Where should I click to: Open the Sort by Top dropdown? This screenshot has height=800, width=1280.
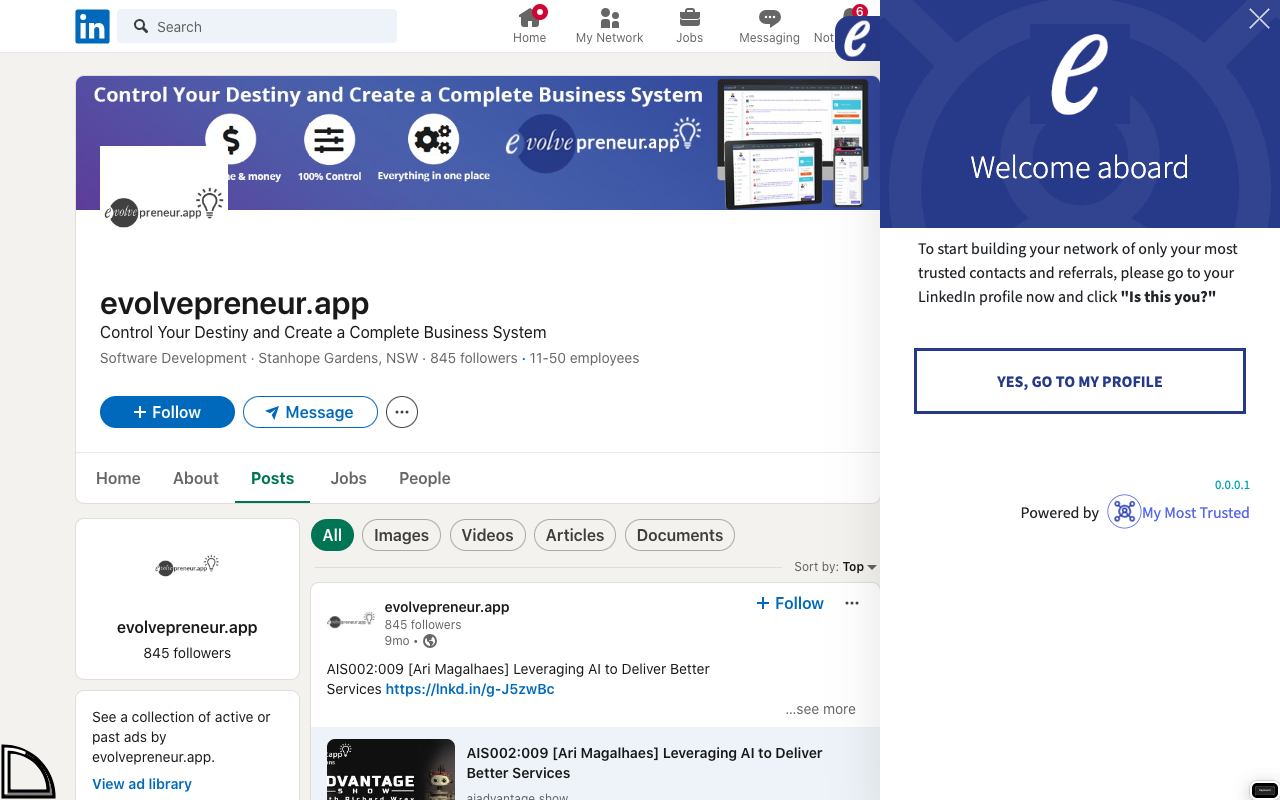pos(835,566)
